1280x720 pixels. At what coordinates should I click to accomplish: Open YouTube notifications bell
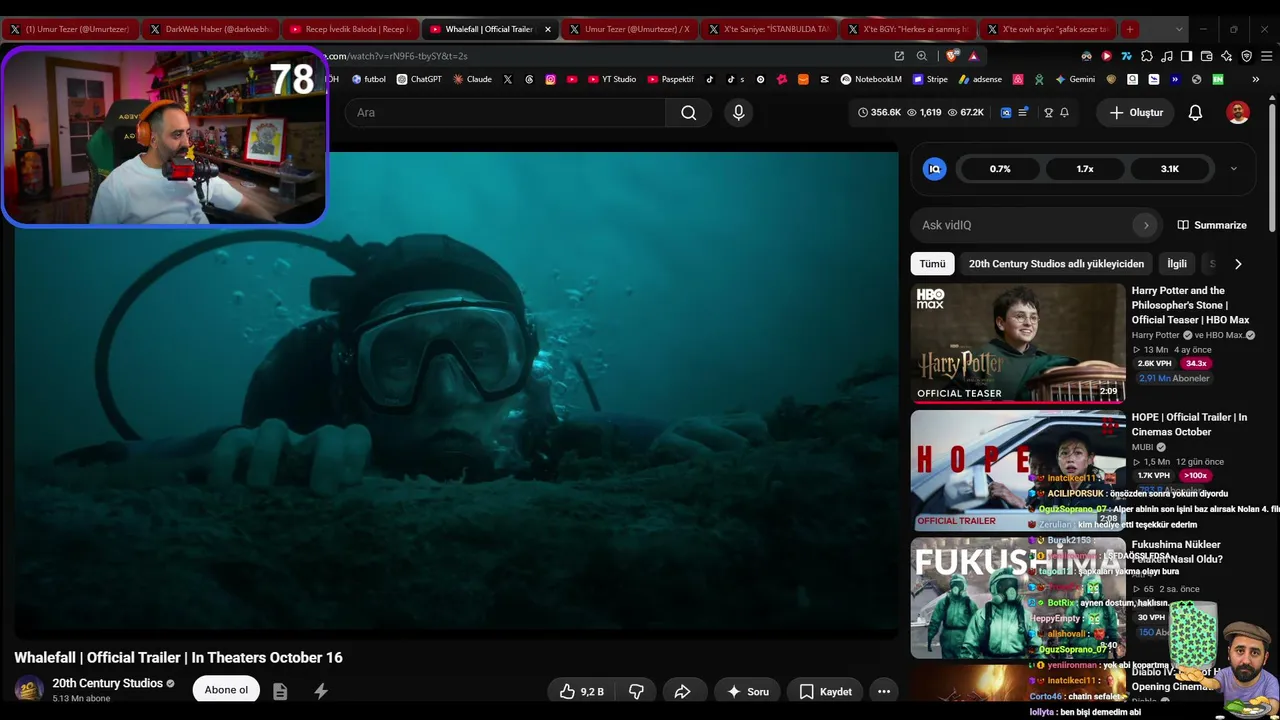[x=1195, y=113]
